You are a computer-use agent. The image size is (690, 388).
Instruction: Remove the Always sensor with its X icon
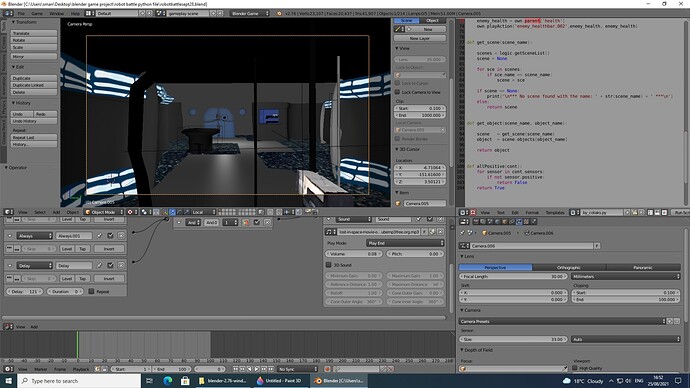tap(121, 236)
